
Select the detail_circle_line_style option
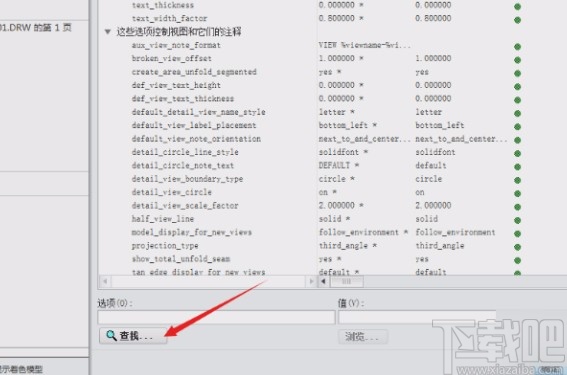185,152
